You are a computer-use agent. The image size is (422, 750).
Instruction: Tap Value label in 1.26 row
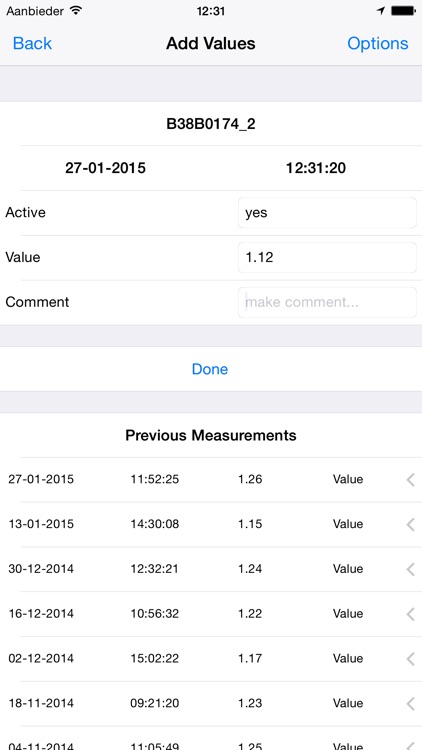pyautogui.click(x=348, y=479)
